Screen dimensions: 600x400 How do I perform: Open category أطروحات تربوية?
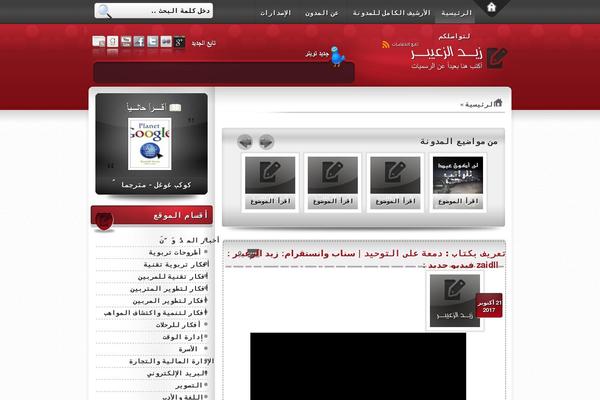[x=174, y=253]
